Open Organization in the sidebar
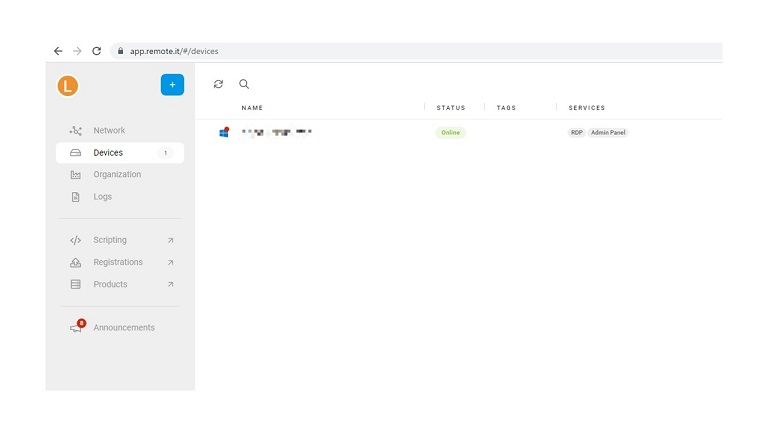This screenshot has height=432, width=768. click(x=120, y=174)
